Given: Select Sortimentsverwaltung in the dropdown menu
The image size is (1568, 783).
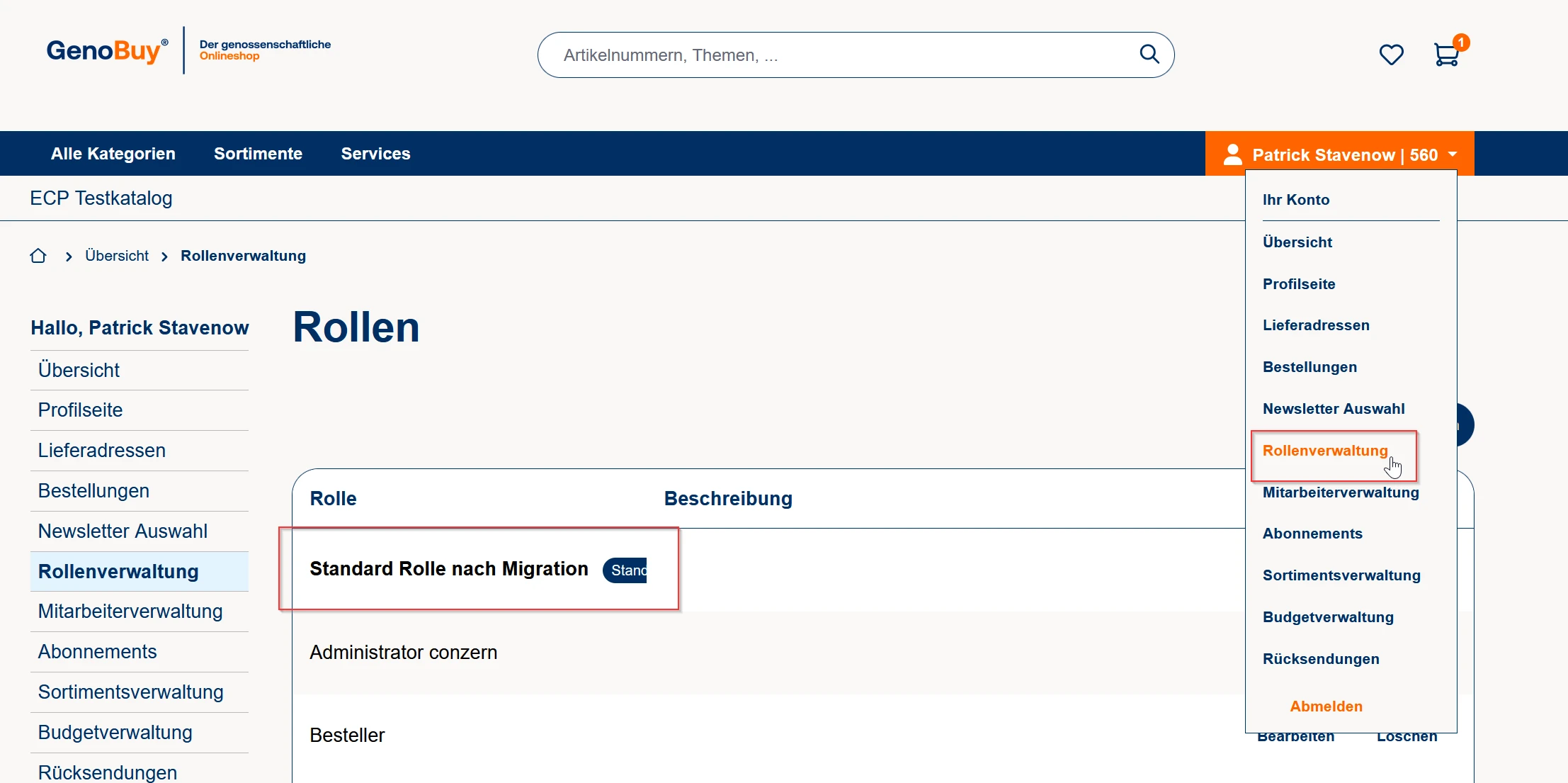Looking at the screenshot, I should coord(1341,575).
